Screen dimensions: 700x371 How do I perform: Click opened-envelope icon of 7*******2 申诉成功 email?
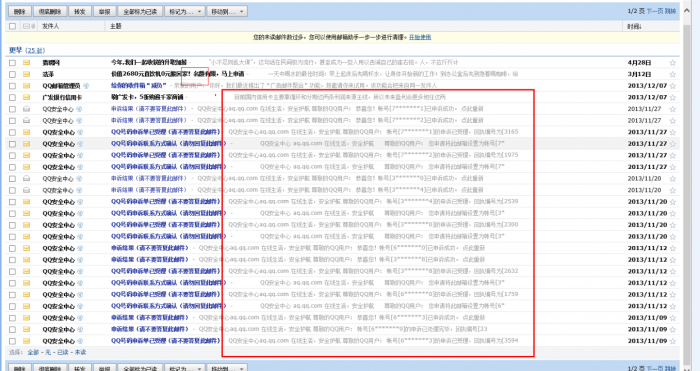point(26,121)
